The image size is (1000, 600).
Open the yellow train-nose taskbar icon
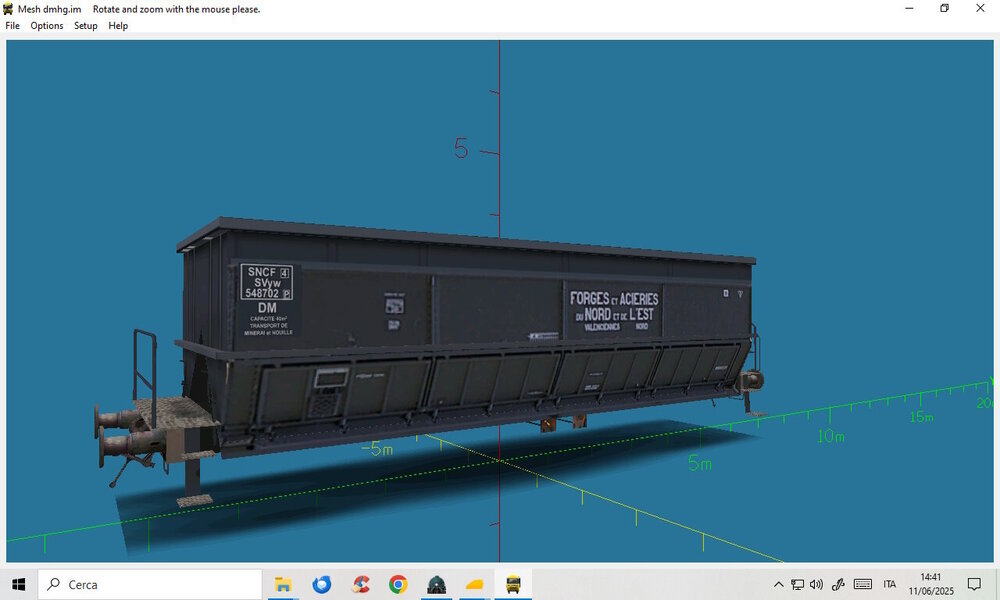(475, 584)
